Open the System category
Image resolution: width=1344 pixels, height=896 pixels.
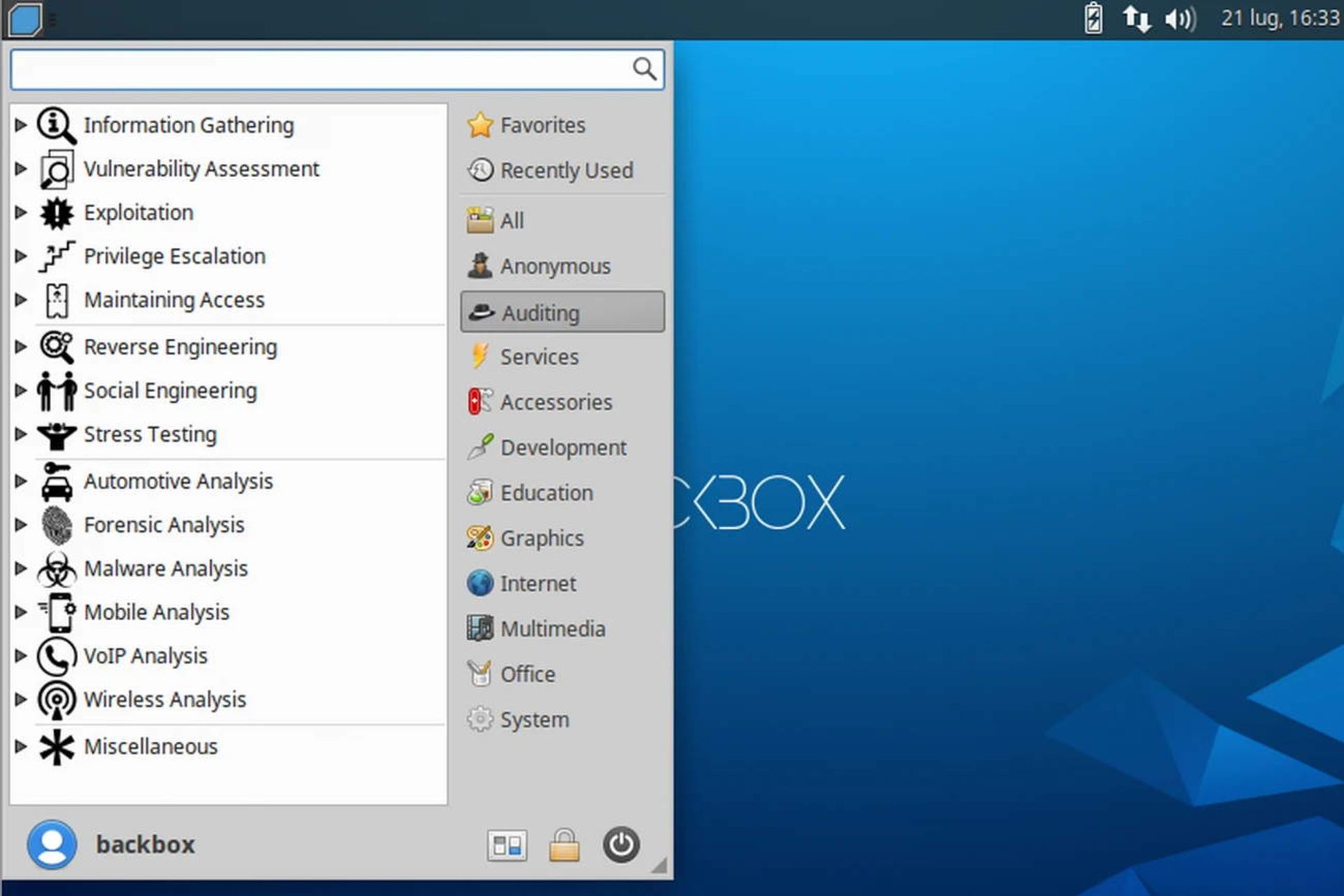[x=563, y=720]
